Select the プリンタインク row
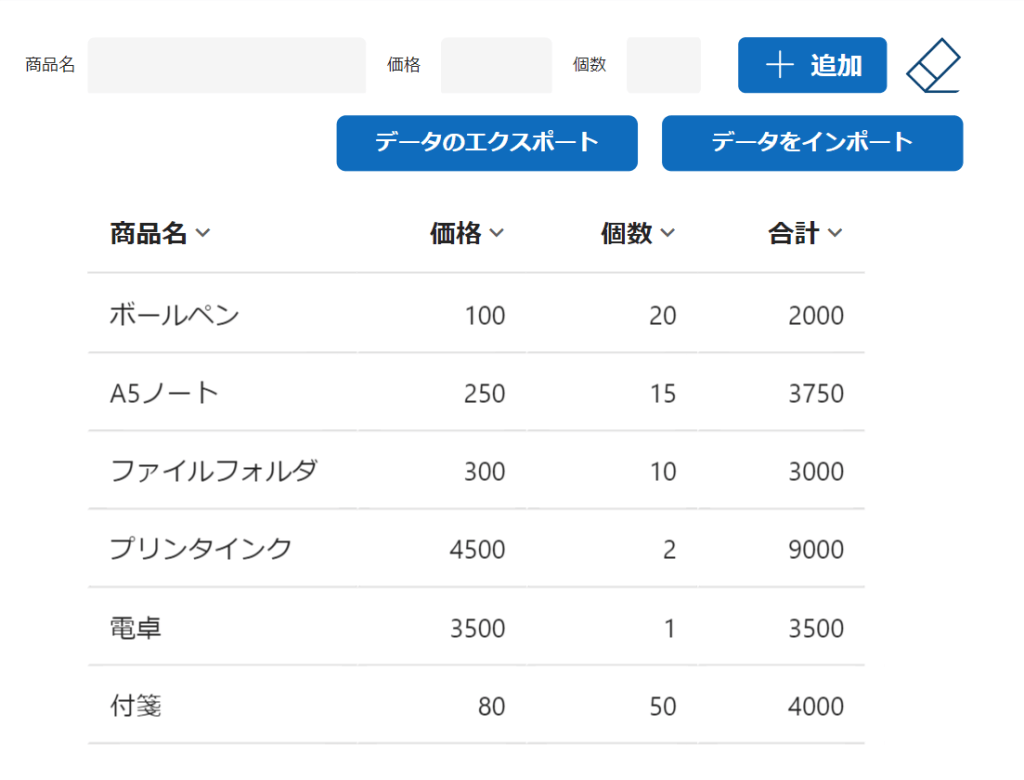Image resolution: width=1024 pixels, height=780 pixels. pyautogui.click(x=201, y=549)
